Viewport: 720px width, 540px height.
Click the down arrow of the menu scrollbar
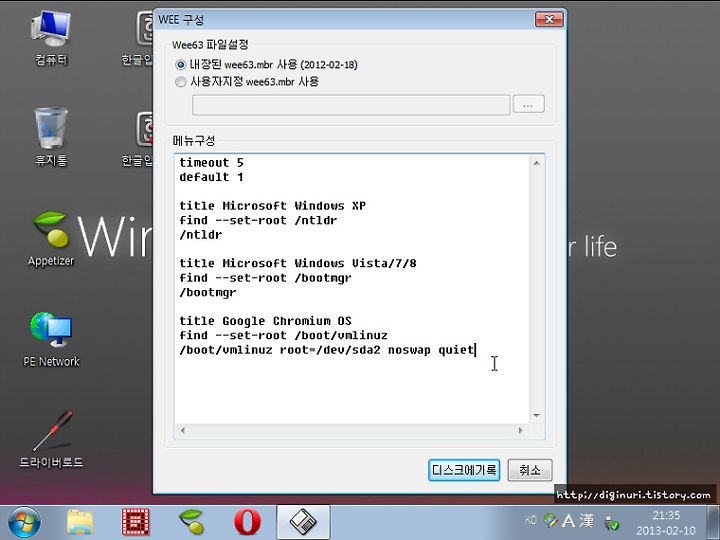(x=536, y=416)
